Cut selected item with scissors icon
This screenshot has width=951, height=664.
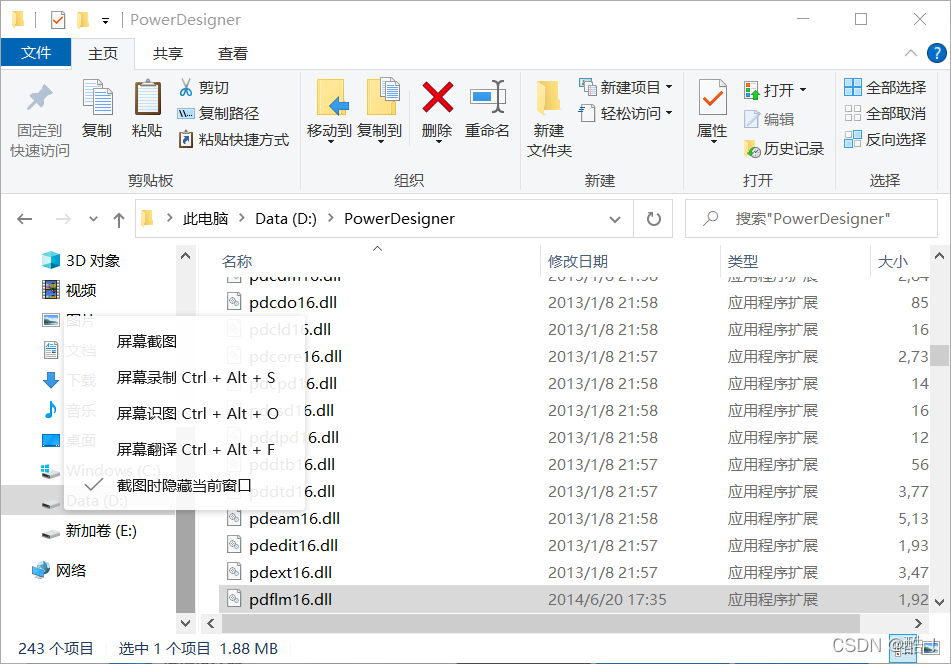pyautogui.click(x=204, y=87)
